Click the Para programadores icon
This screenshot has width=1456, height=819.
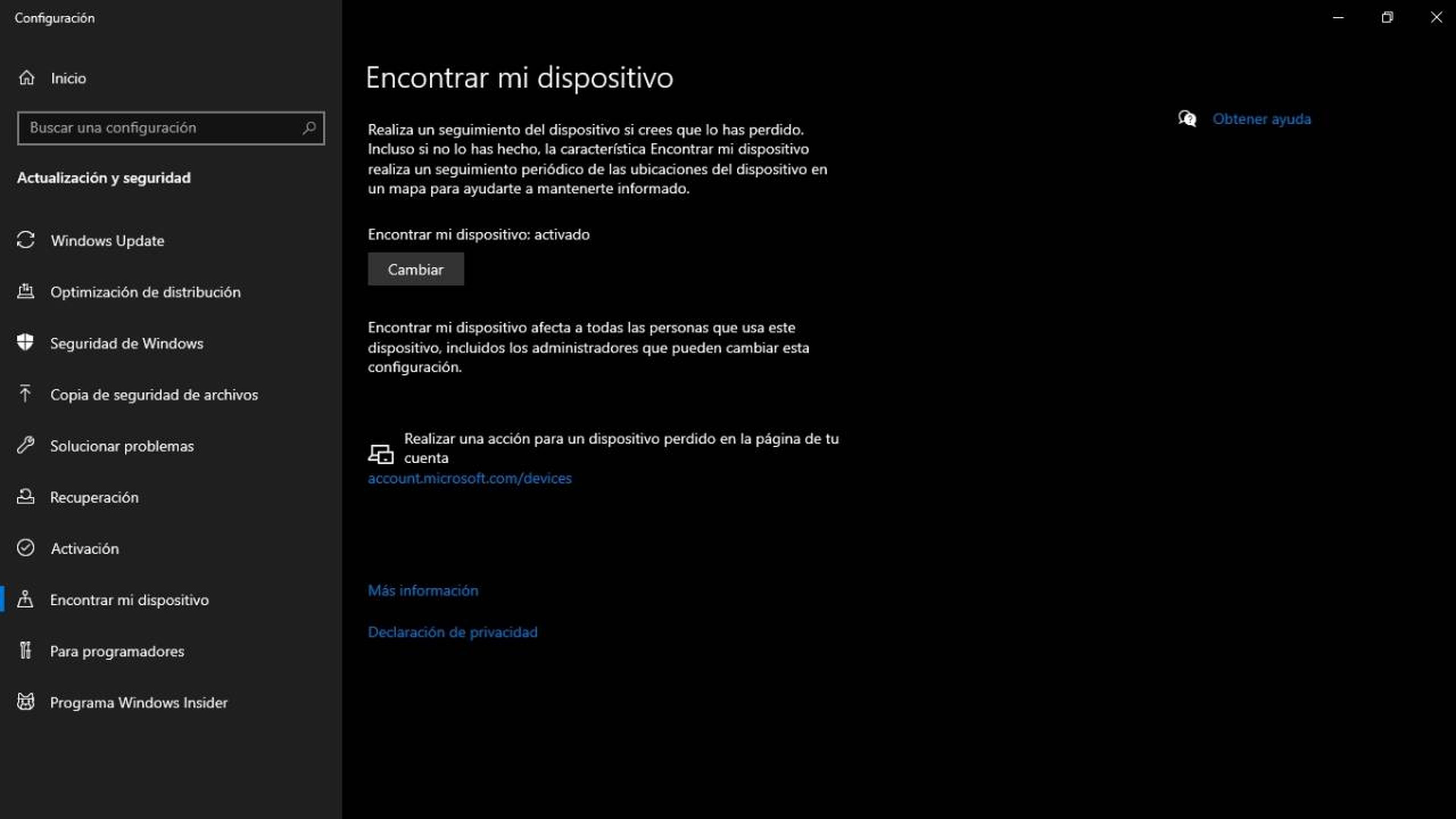pyautogui.click(x=27, y=650)
